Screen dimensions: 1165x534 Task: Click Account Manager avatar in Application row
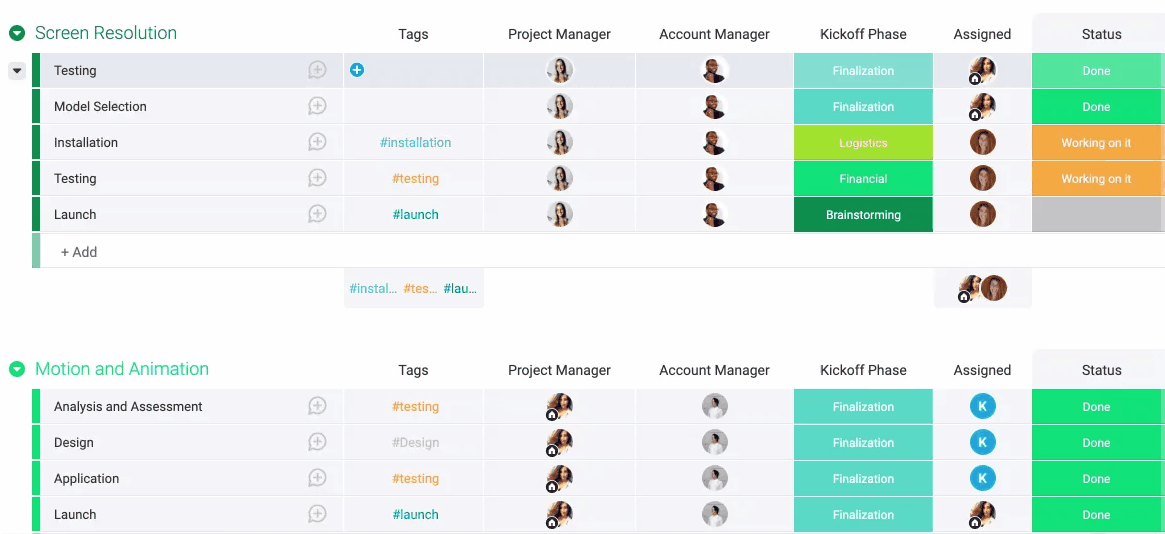coord(714,478)
